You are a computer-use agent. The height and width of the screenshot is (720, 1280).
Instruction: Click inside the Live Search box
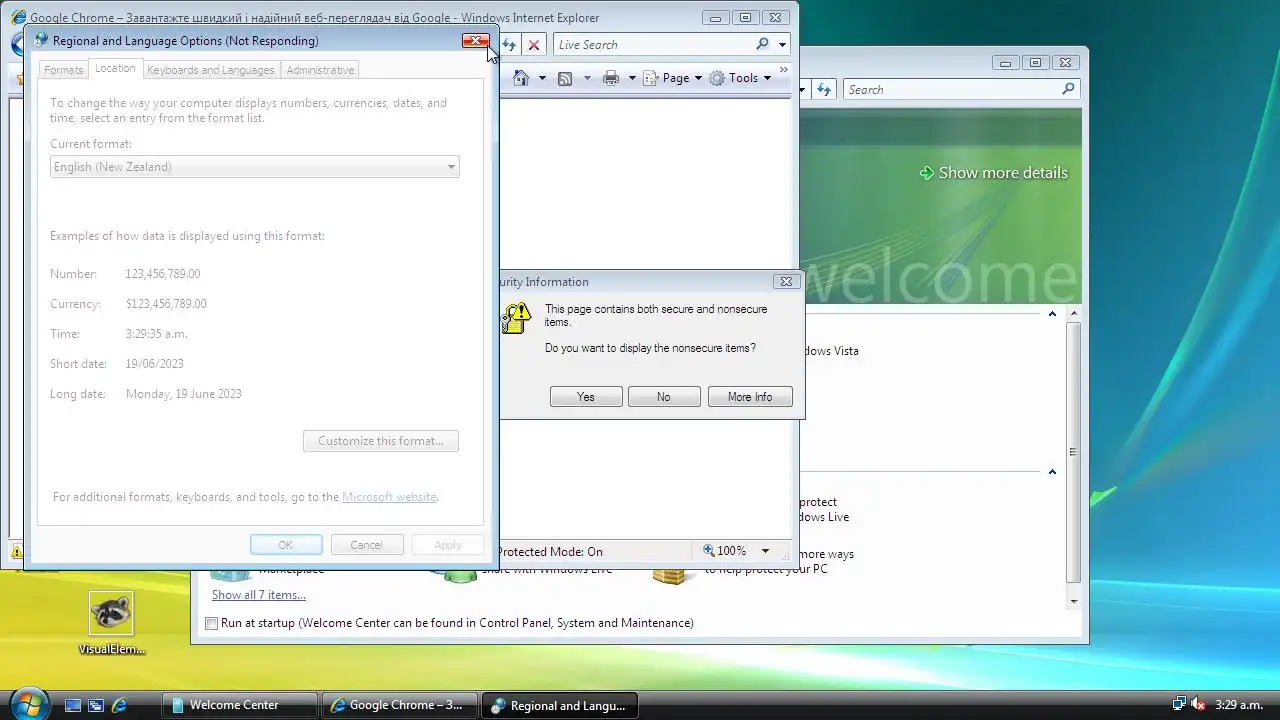tap(651, 45)
